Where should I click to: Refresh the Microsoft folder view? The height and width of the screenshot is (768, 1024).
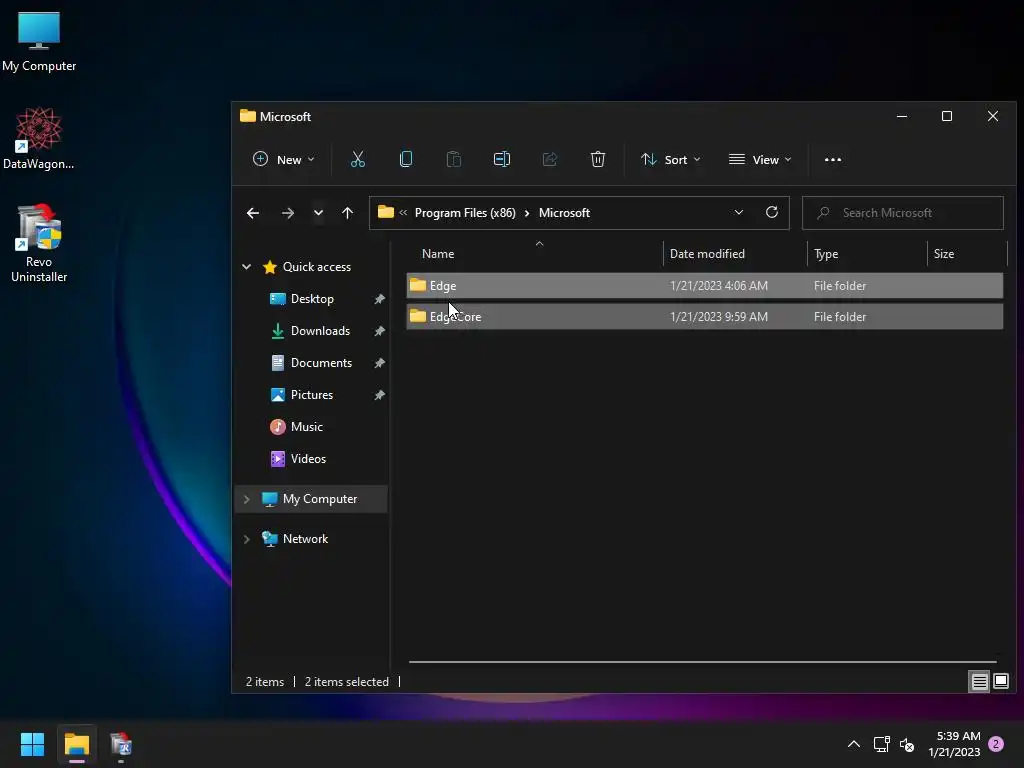(x=772, y=212)
